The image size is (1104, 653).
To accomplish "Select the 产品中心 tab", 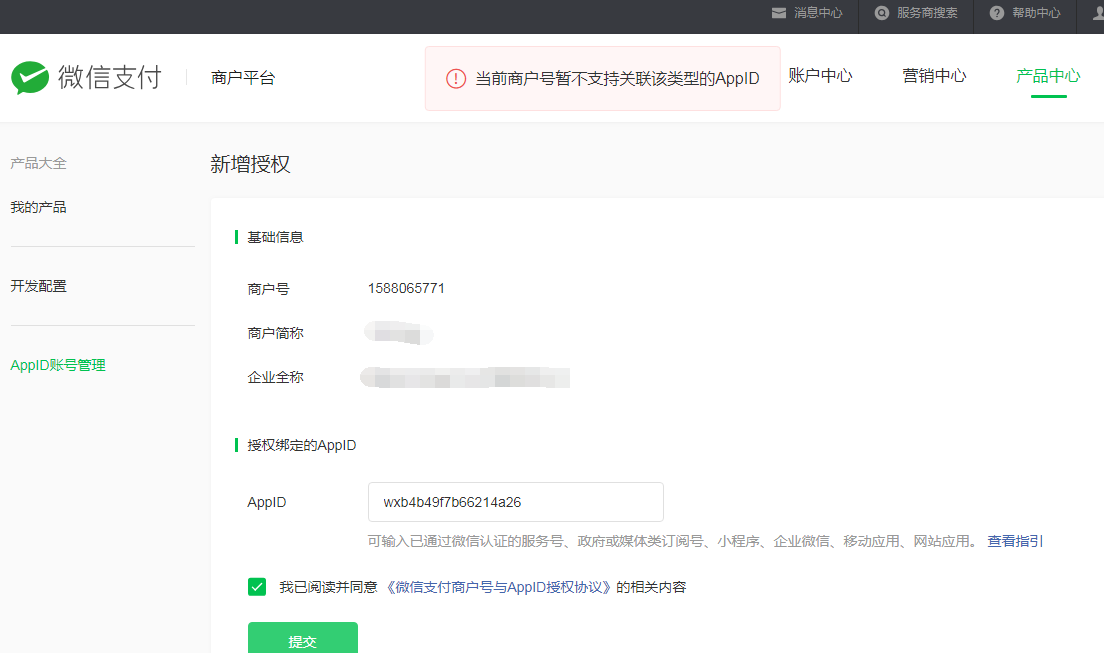I will 1048,75.
